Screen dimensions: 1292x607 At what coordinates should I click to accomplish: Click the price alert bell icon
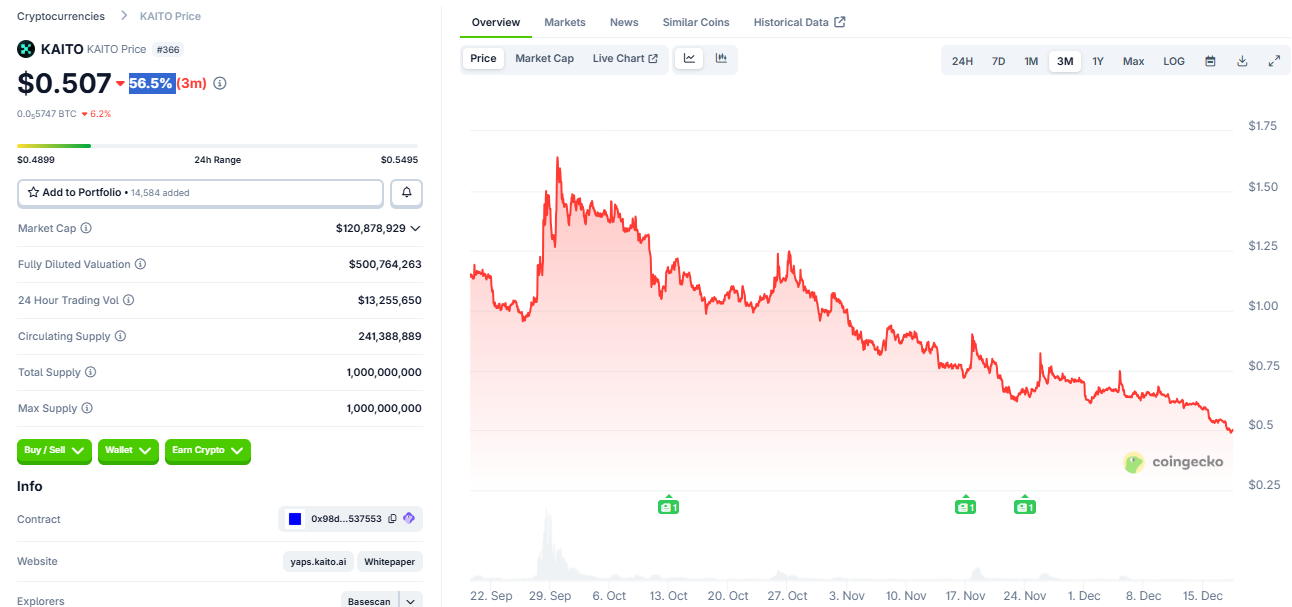407,192
